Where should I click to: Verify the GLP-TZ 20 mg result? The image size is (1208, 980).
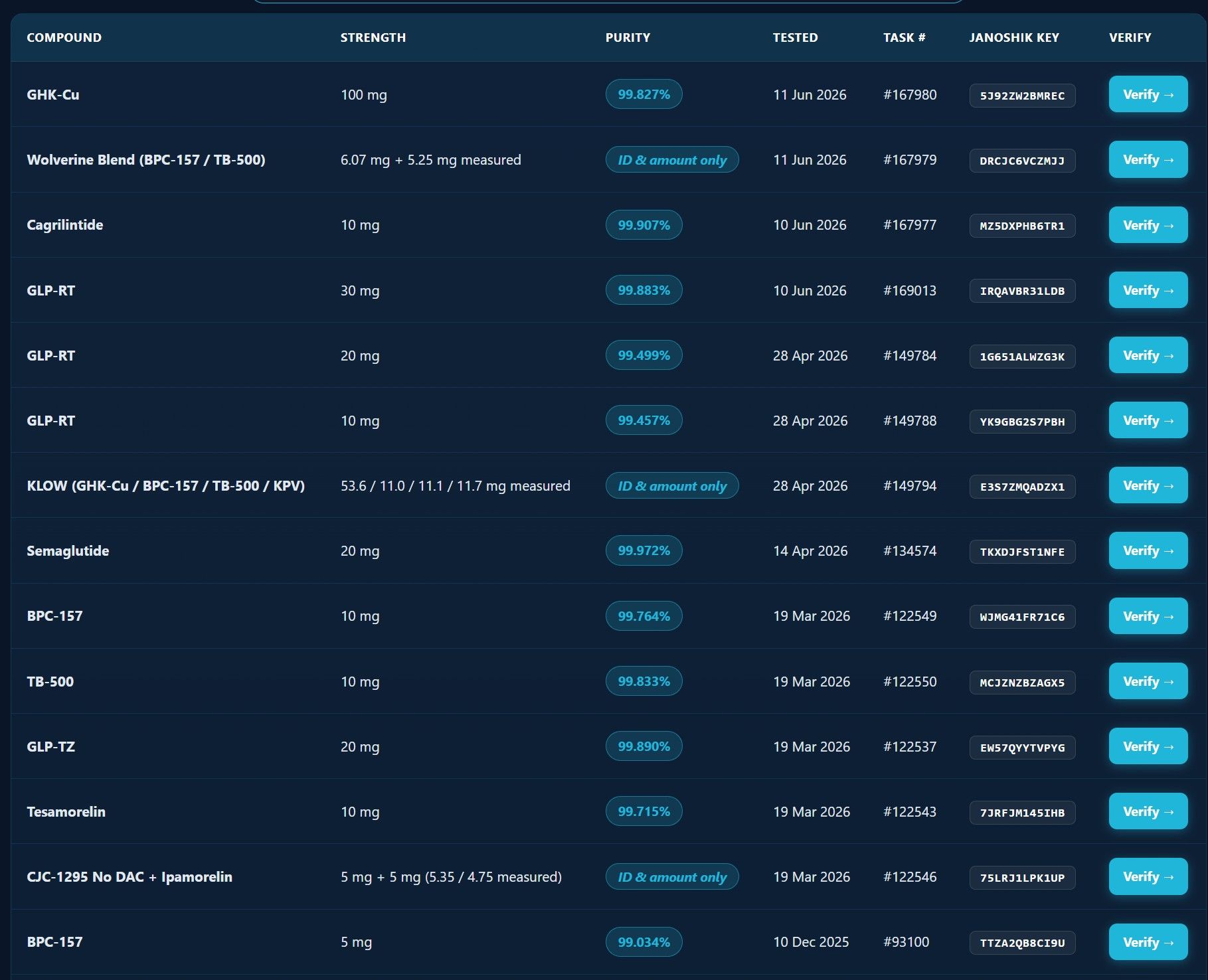pyautogui.click(x=1148, y=746)
